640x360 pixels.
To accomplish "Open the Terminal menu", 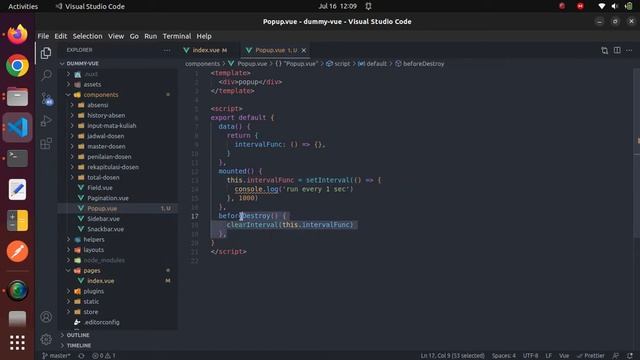I will [177, 36].
